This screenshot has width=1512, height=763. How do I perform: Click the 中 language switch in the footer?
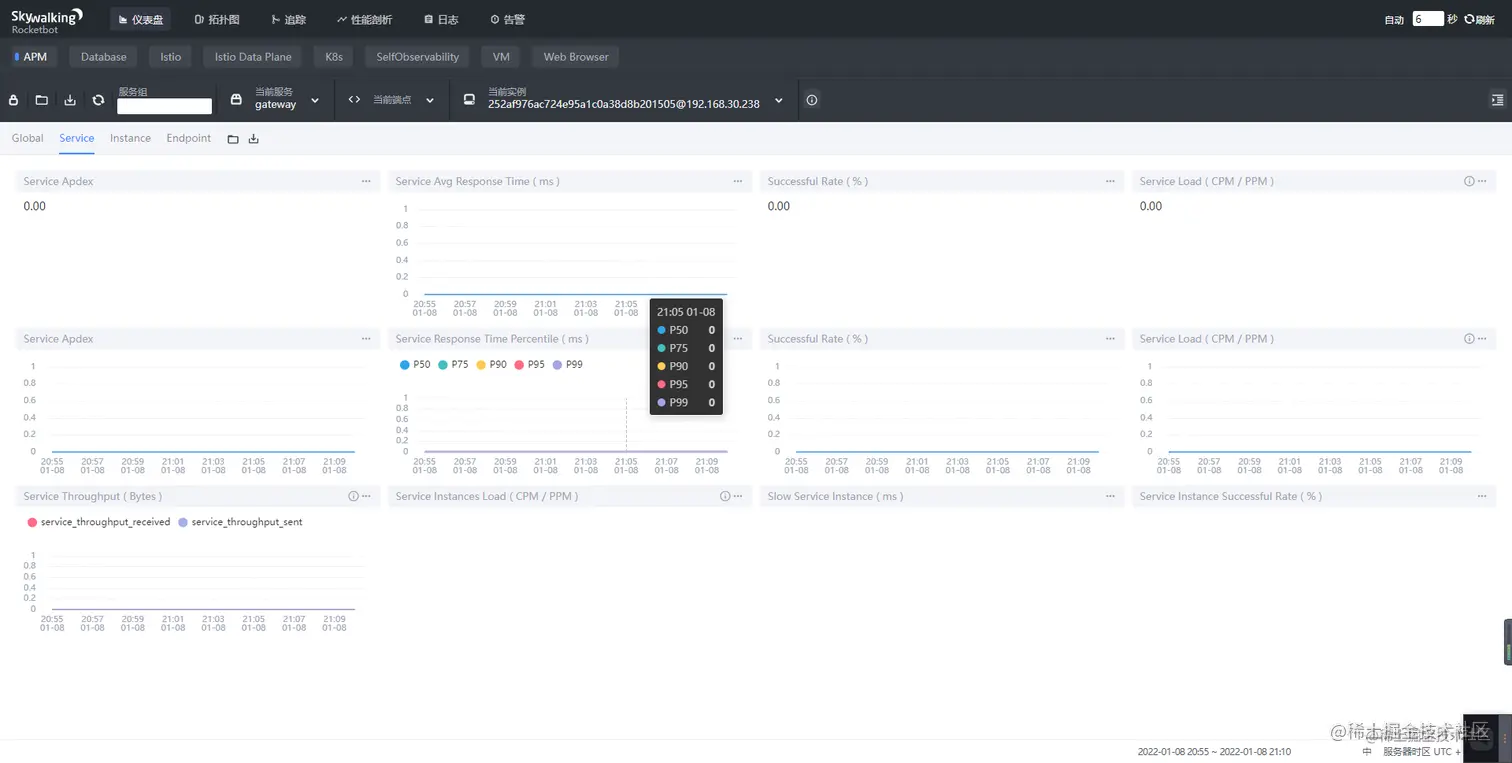1367,751
